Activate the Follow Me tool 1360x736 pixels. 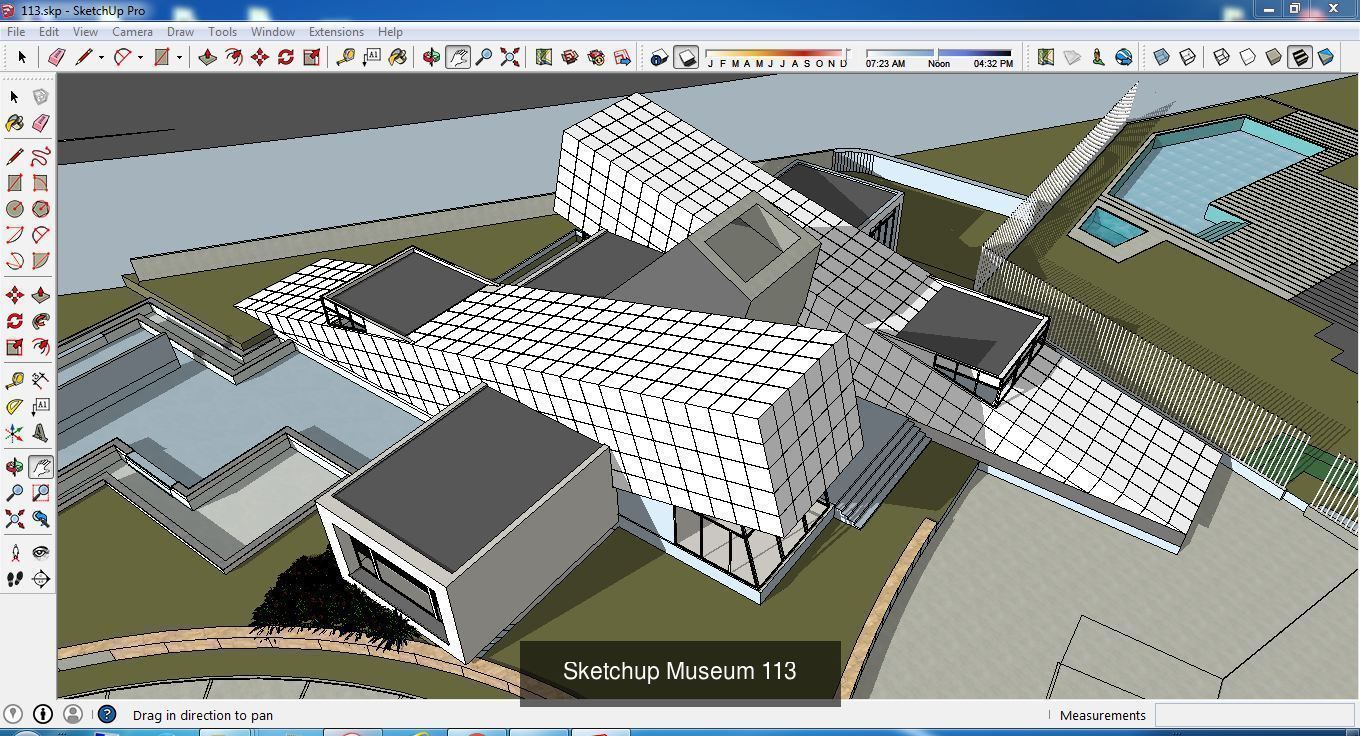(x=41, y=321)
